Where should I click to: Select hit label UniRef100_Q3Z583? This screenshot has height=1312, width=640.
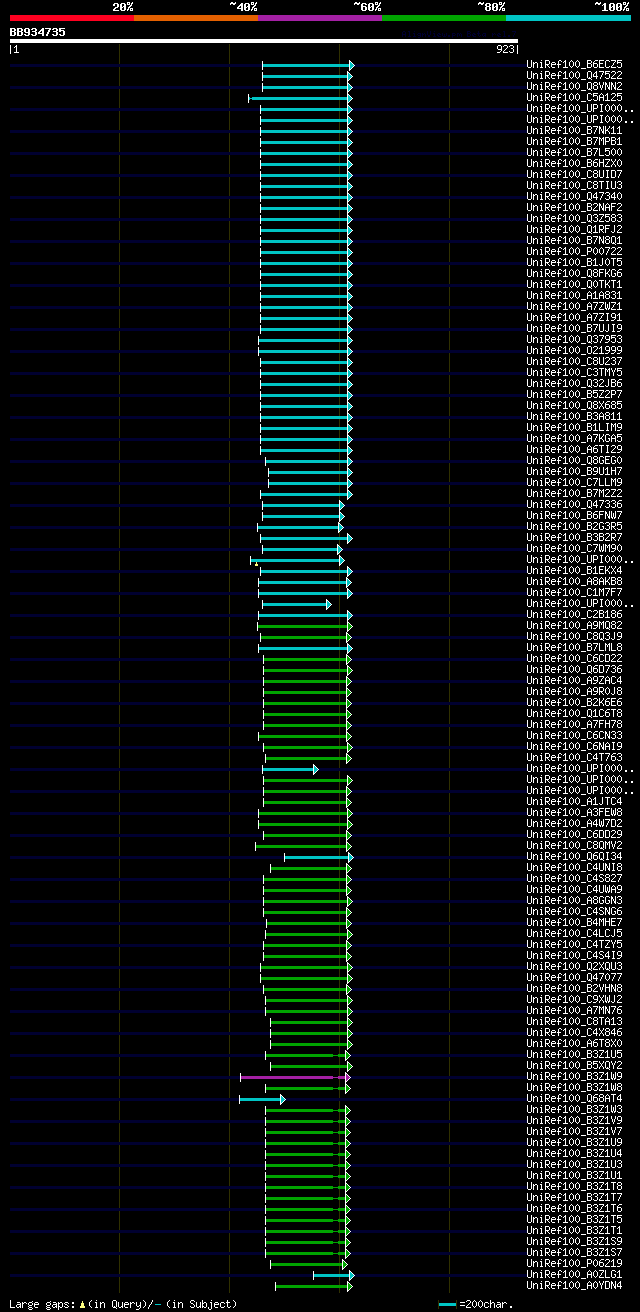[576, 218]
